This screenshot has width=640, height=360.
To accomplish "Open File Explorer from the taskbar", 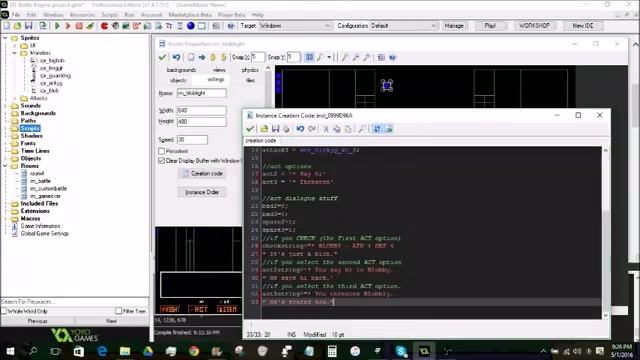I will click(125, 351).
